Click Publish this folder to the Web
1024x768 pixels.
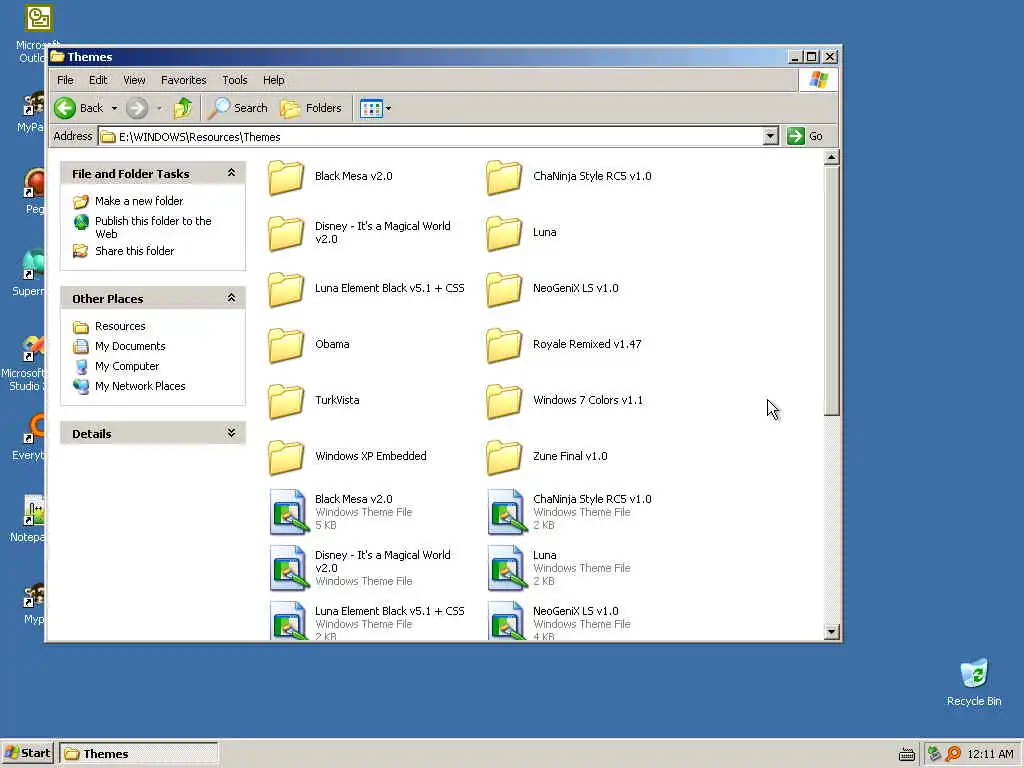tap(153, 227)
